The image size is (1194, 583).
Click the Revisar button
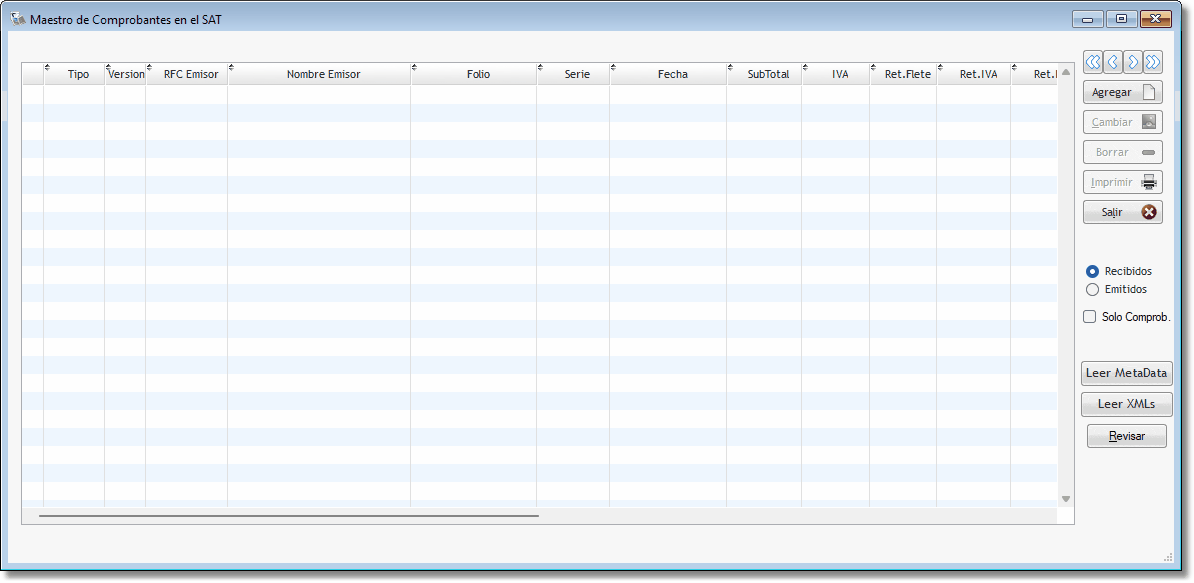[1126, 436]
